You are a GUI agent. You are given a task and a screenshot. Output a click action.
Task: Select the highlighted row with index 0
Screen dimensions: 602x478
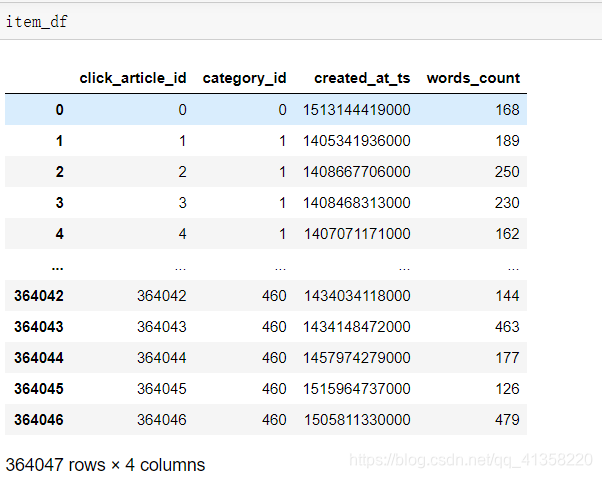266,110
